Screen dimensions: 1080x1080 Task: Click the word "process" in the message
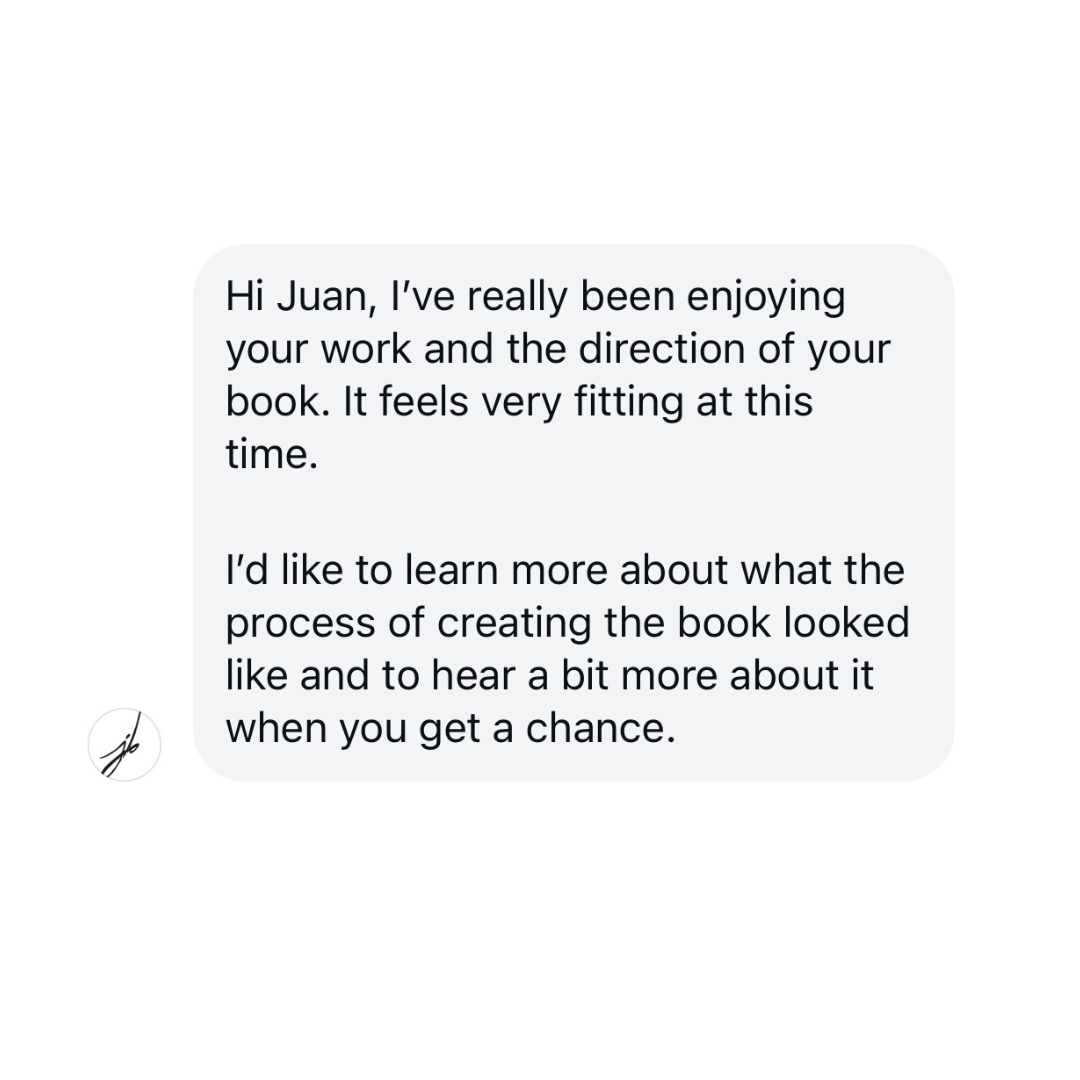coord(300,625)
